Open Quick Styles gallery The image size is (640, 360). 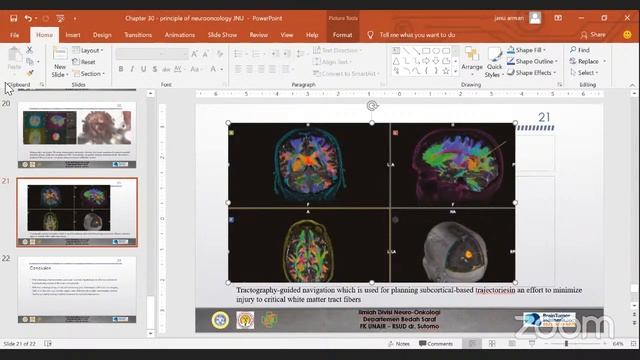pos(494,62)
